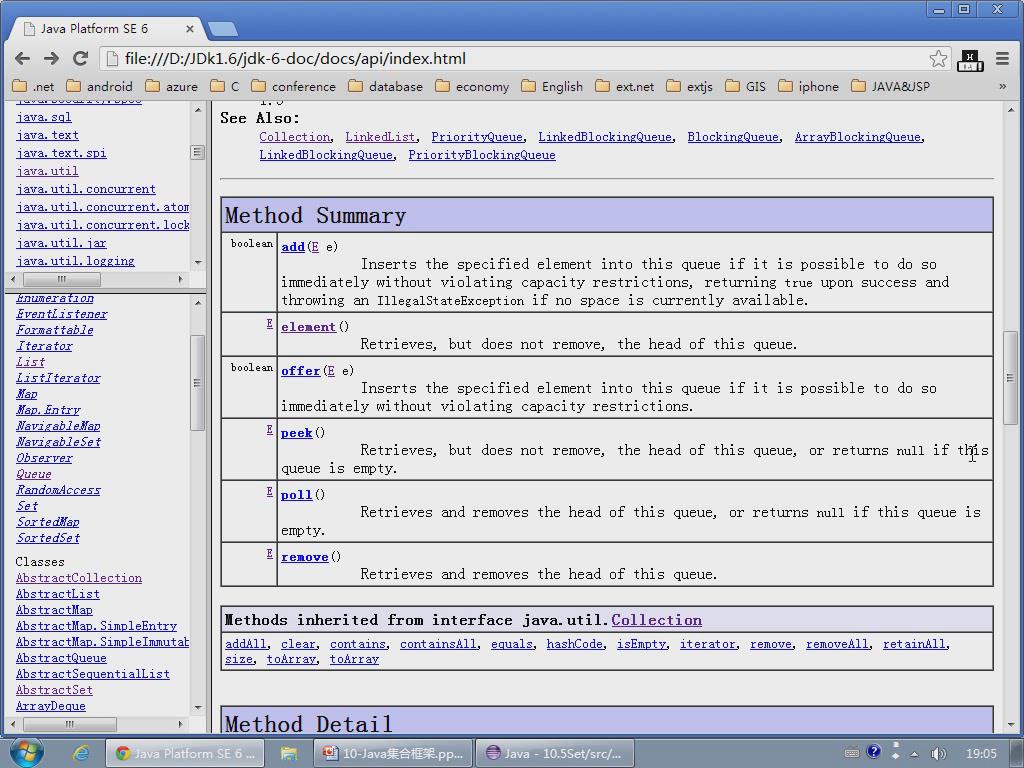The height and width of the screenshot is (768, 1024).
Task: Click the extension icon beside the star
Action: tap(970, 60)
